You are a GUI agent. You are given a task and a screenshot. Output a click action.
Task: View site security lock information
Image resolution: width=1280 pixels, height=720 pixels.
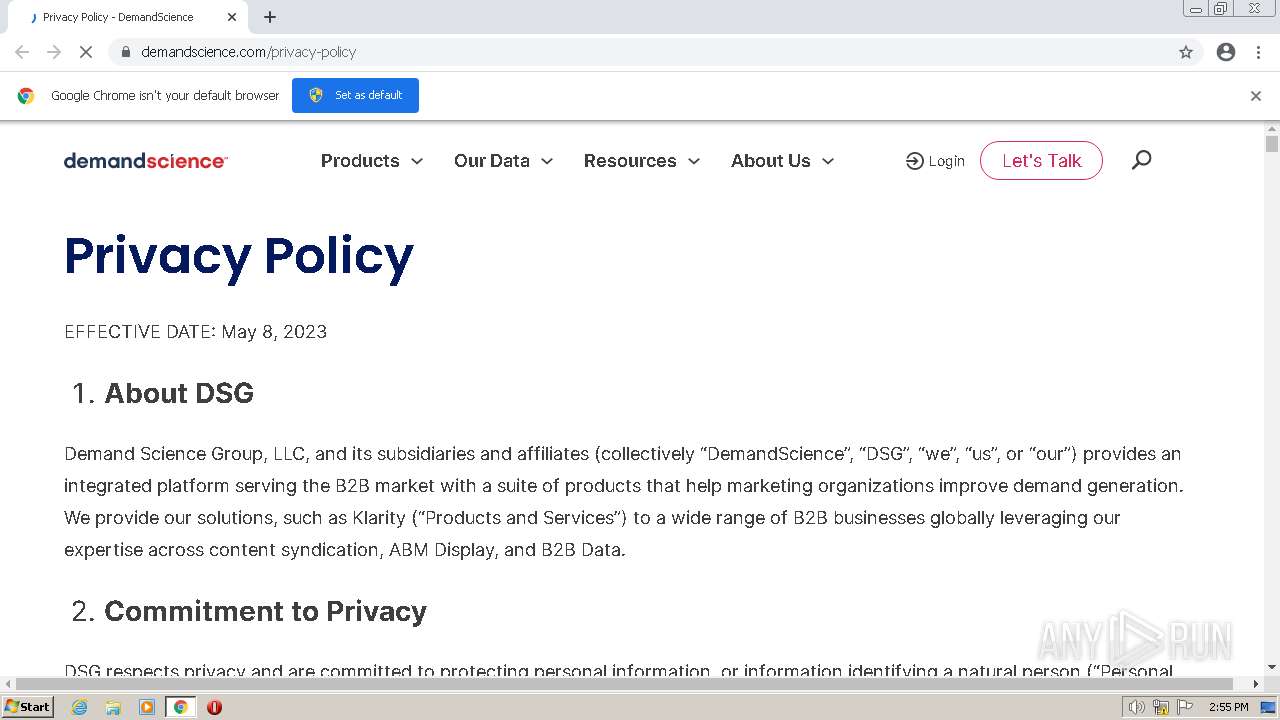pos(126,52)
